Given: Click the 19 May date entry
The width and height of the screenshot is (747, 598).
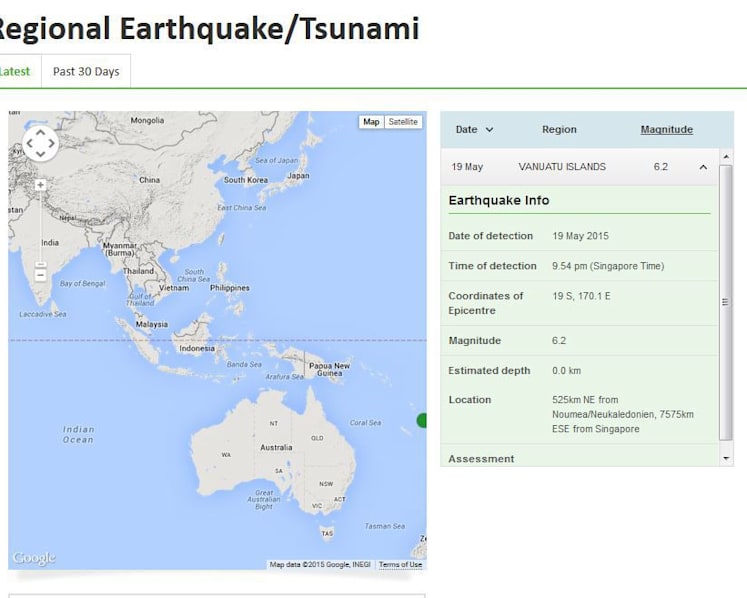Looking at the screenshot, I should point(467,167).
